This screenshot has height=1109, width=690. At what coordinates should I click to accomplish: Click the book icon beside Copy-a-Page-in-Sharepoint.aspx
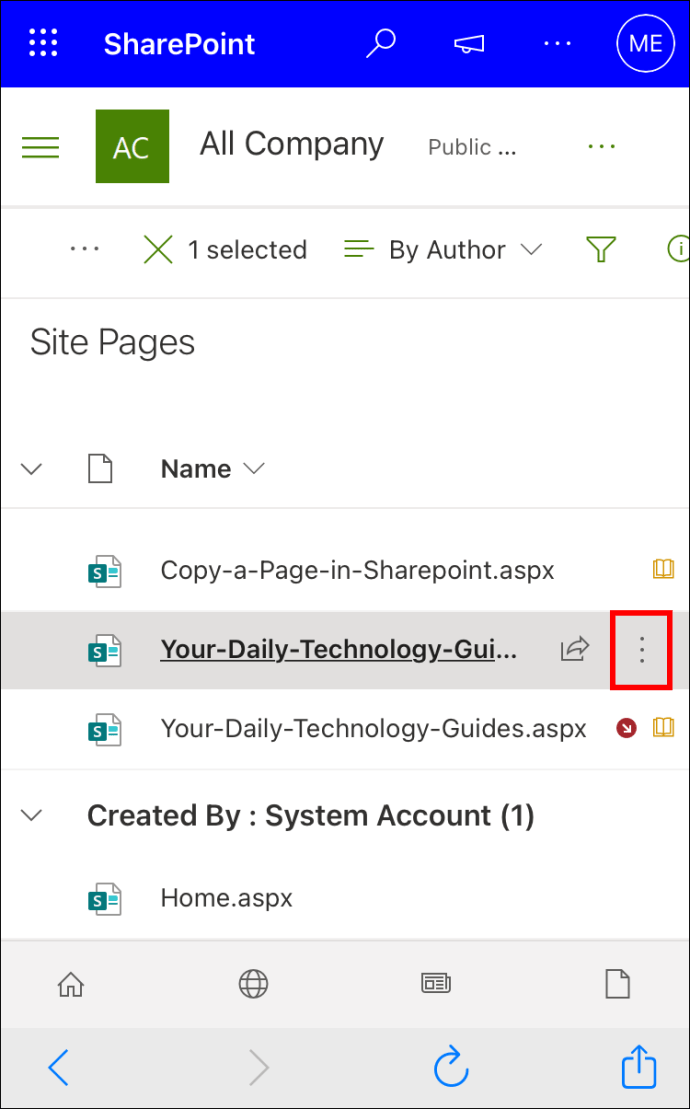[663, 569]
